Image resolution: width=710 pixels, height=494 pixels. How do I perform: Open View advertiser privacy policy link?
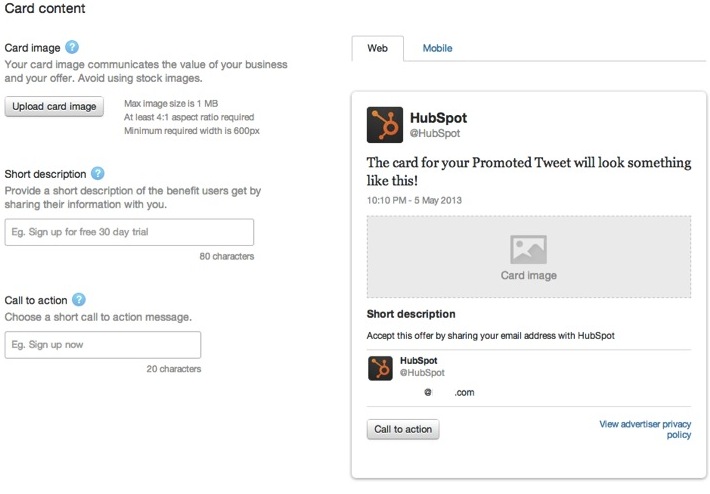pyautogui.click(x=645, y=429)
